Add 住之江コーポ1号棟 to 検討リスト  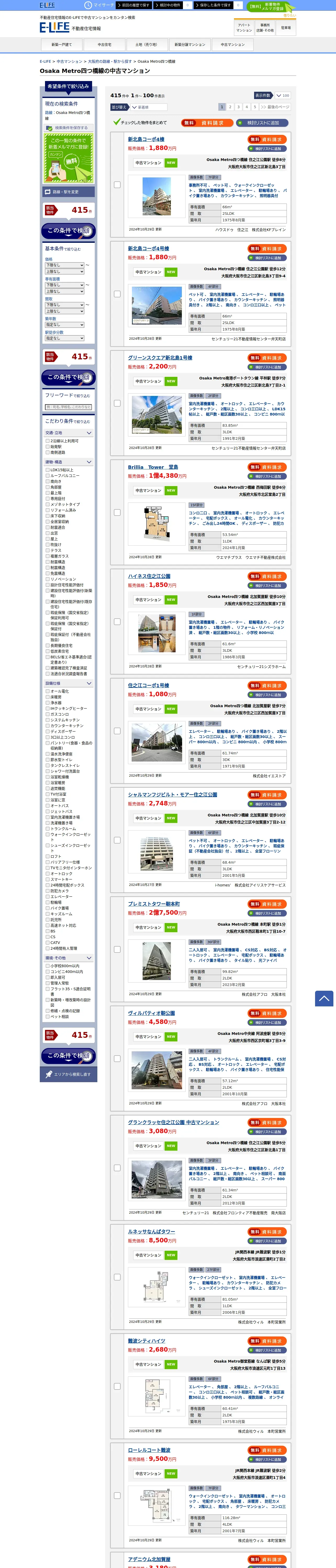click(x=267, y=695)
